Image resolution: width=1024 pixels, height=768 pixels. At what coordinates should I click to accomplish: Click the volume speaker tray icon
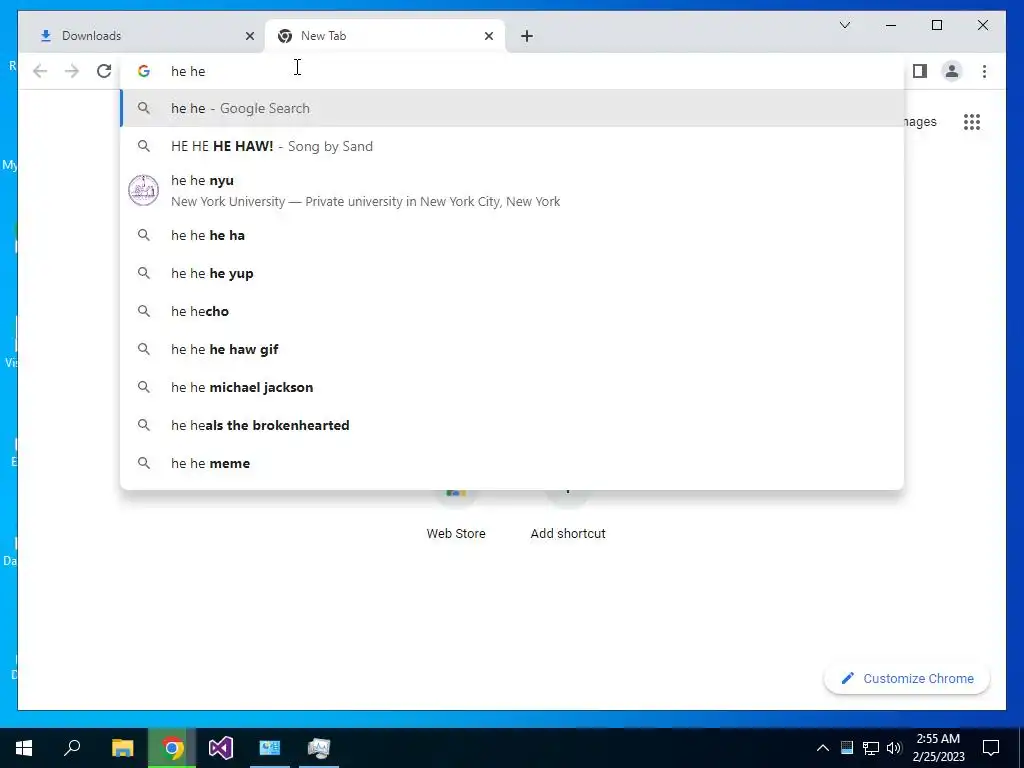click(894, 748)
